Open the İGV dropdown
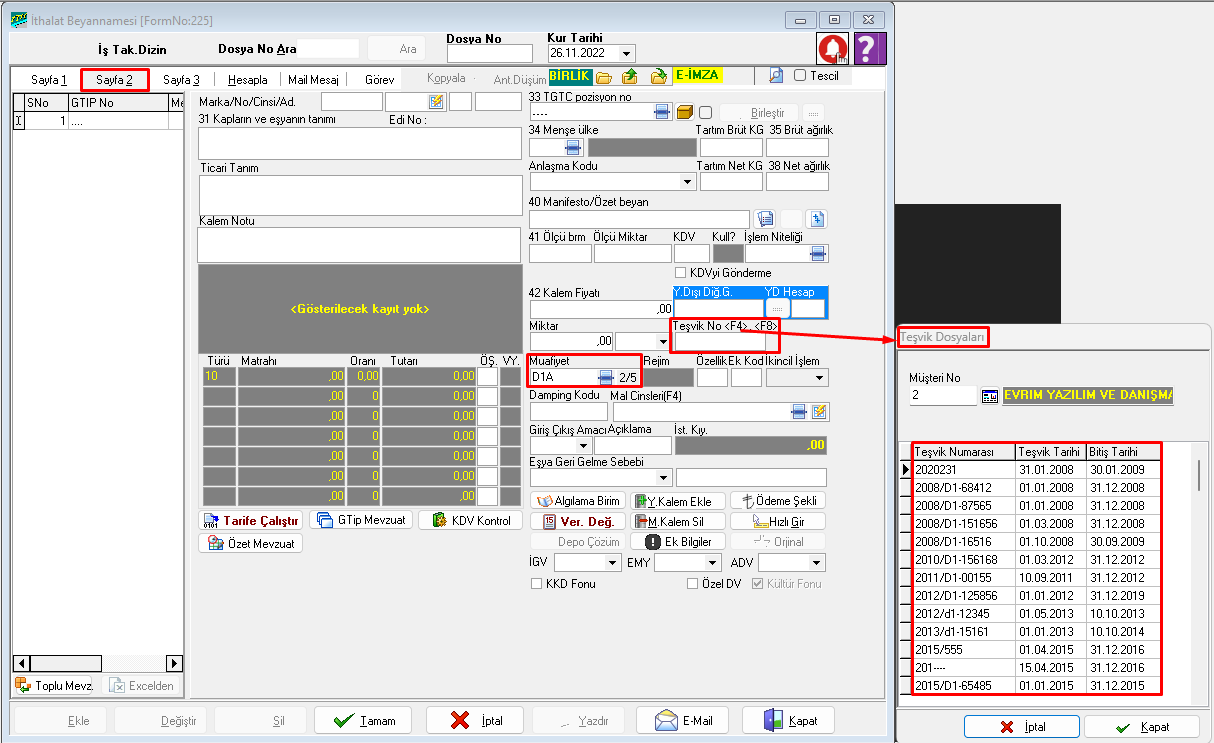Screen dimensions: 1214x743 [x=613, y=563]
